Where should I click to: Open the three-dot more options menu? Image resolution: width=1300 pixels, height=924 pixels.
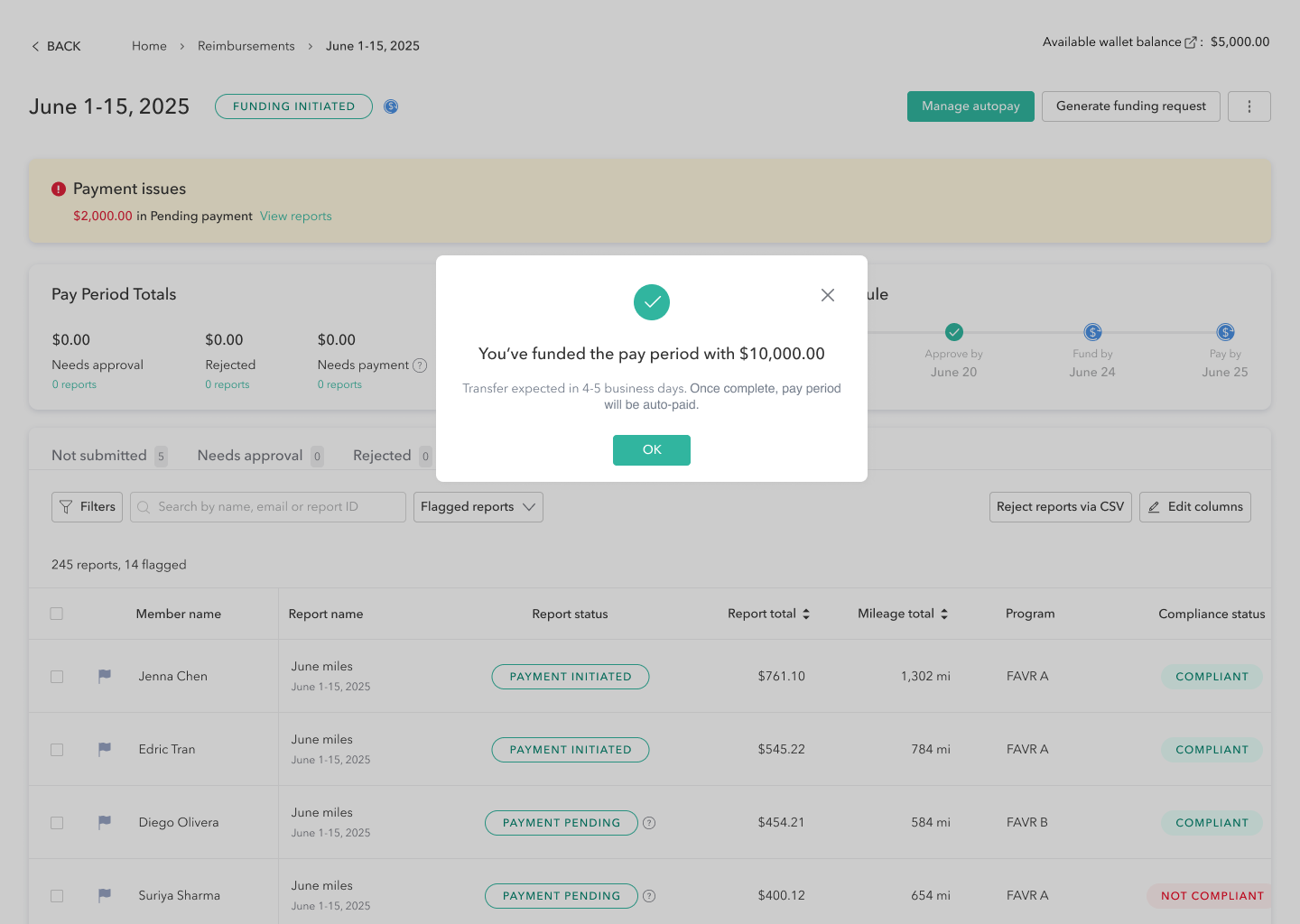1249,106
